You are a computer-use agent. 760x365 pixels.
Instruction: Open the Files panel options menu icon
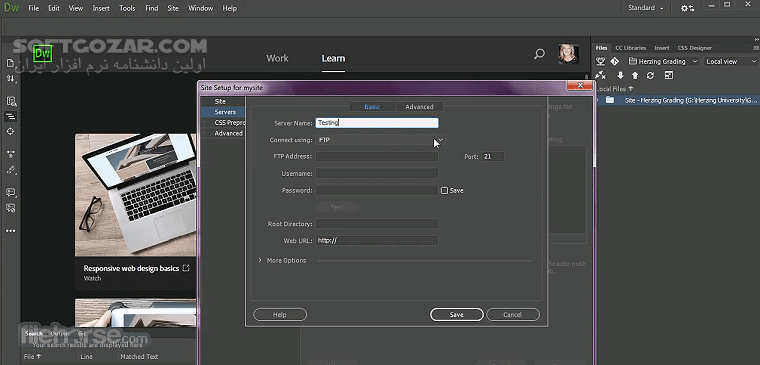click(x=756, y=48)
